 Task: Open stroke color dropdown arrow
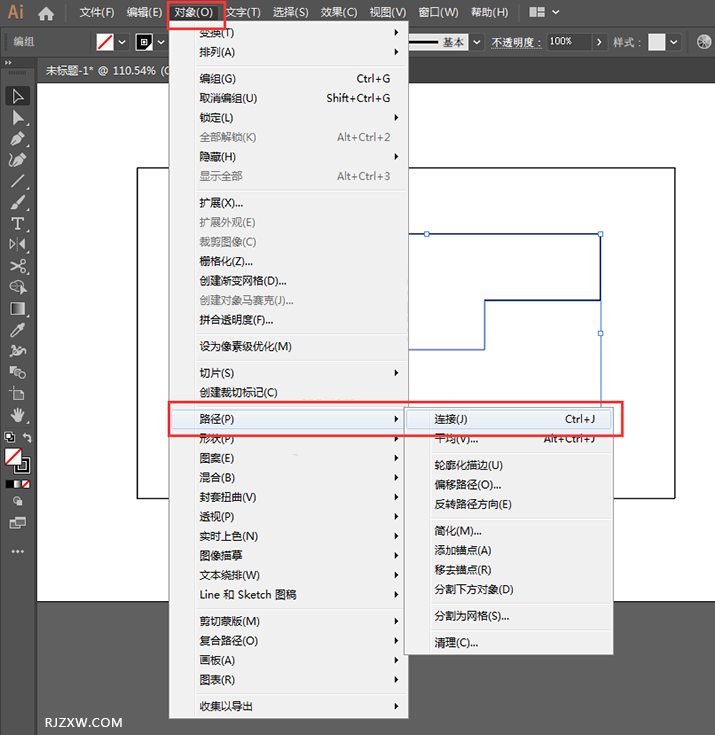161,42
